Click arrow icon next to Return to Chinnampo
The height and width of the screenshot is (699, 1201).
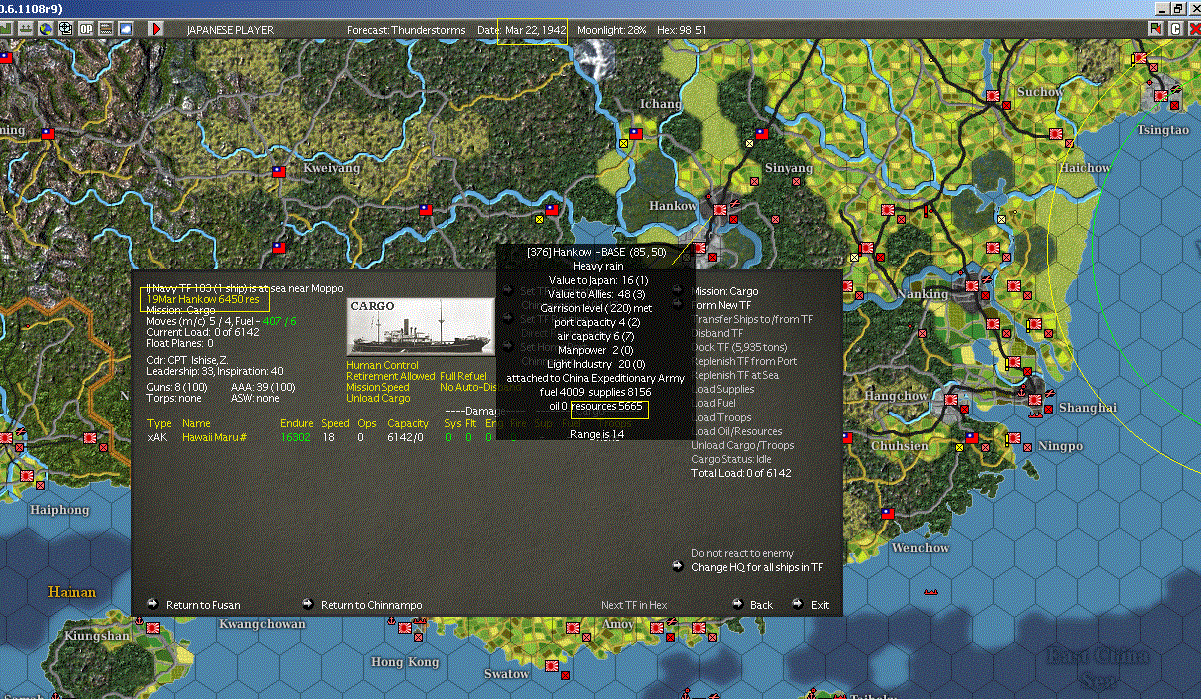click(x=308, y=604)
